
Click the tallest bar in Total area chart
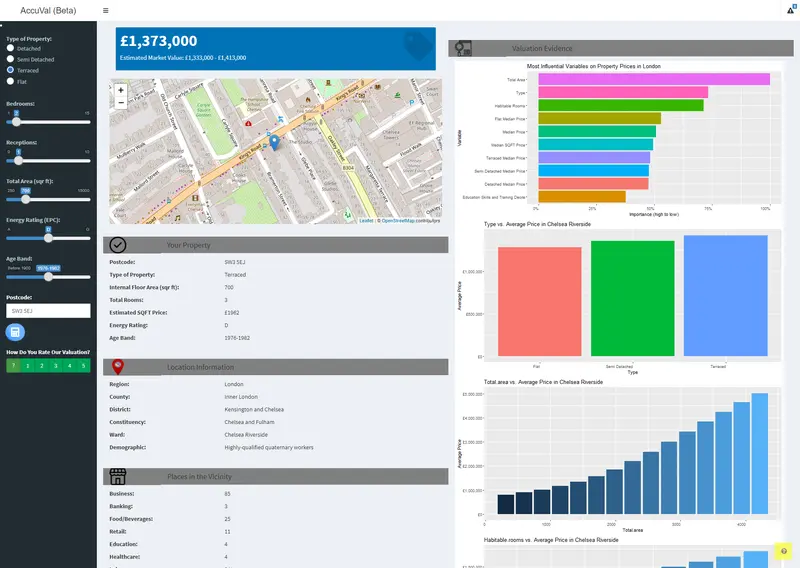click(x=760, y=453)
